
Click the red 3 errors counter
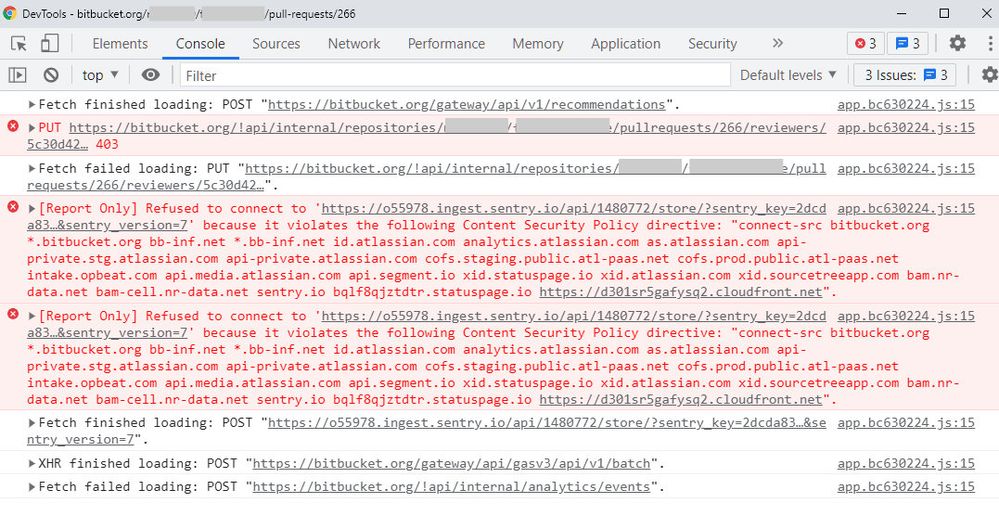[x=865, y=43]
